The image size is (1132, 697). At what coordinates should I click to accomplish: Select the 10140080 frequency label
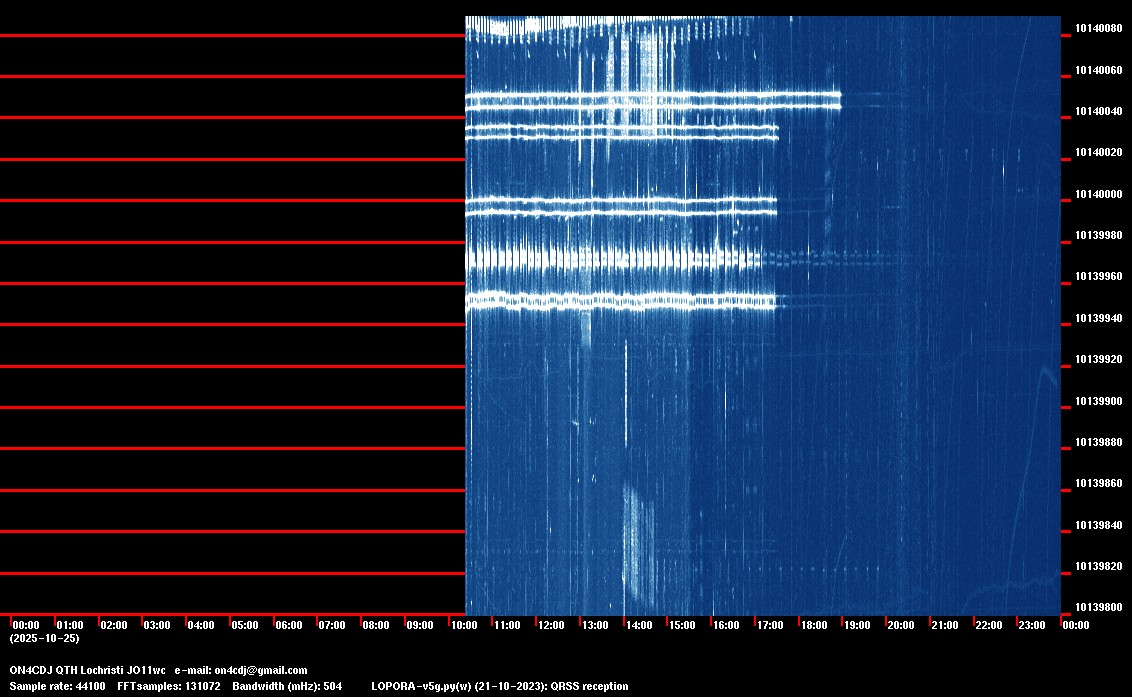(x=1099, y=29)
